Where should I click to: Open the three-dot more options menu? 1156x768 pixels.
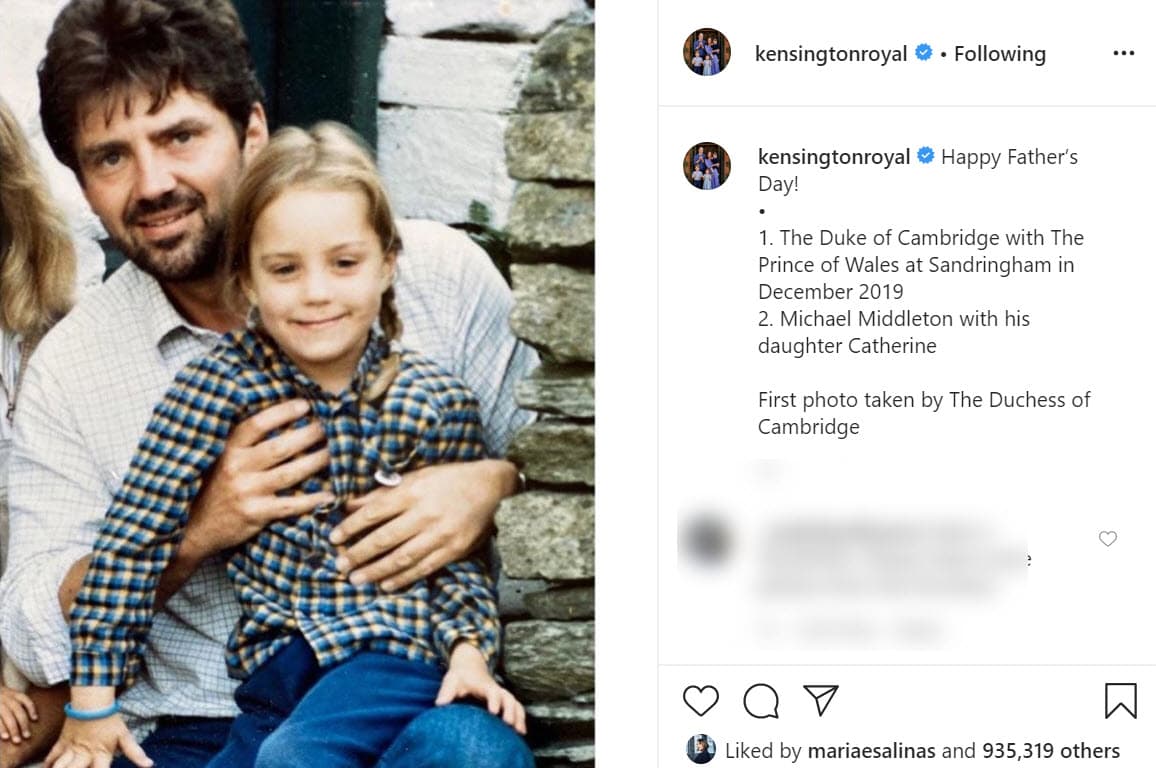[1123, 53]
